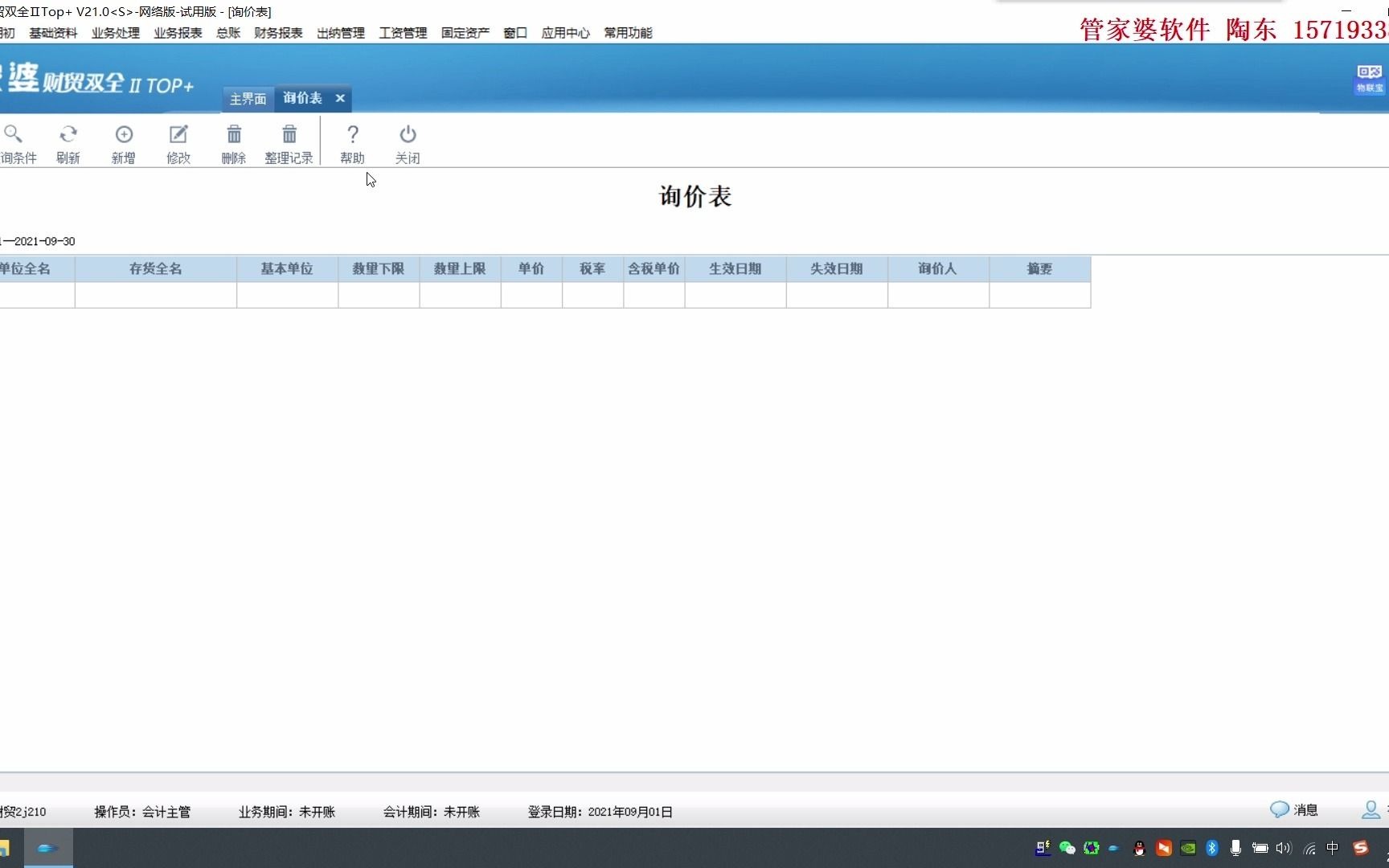This screenshot has width=1389, height=868.
Task: Click the 含税单价 column header
Action: pyautogui.click(x=654, y=269)
